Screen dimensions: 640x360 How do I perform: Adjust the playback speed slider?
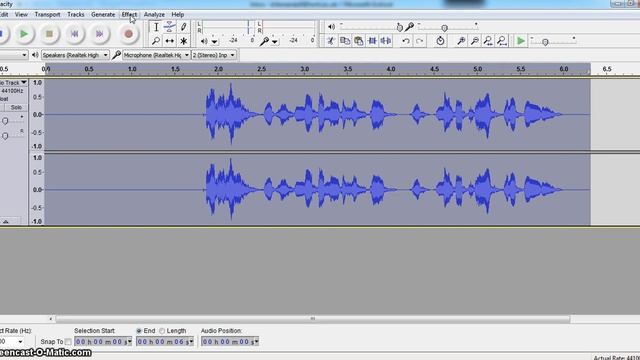click(x=553, y=41)
